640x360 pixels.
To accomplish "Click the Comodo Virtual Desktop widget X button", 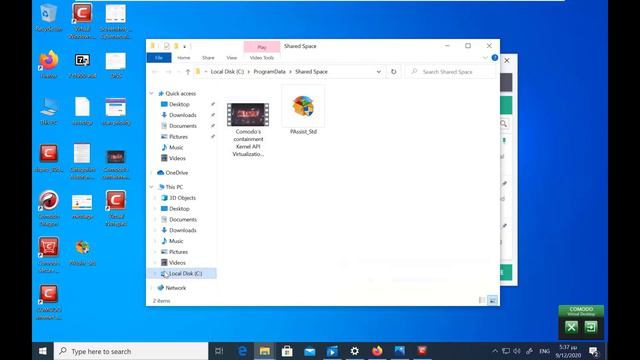I will tap(571, 327).
